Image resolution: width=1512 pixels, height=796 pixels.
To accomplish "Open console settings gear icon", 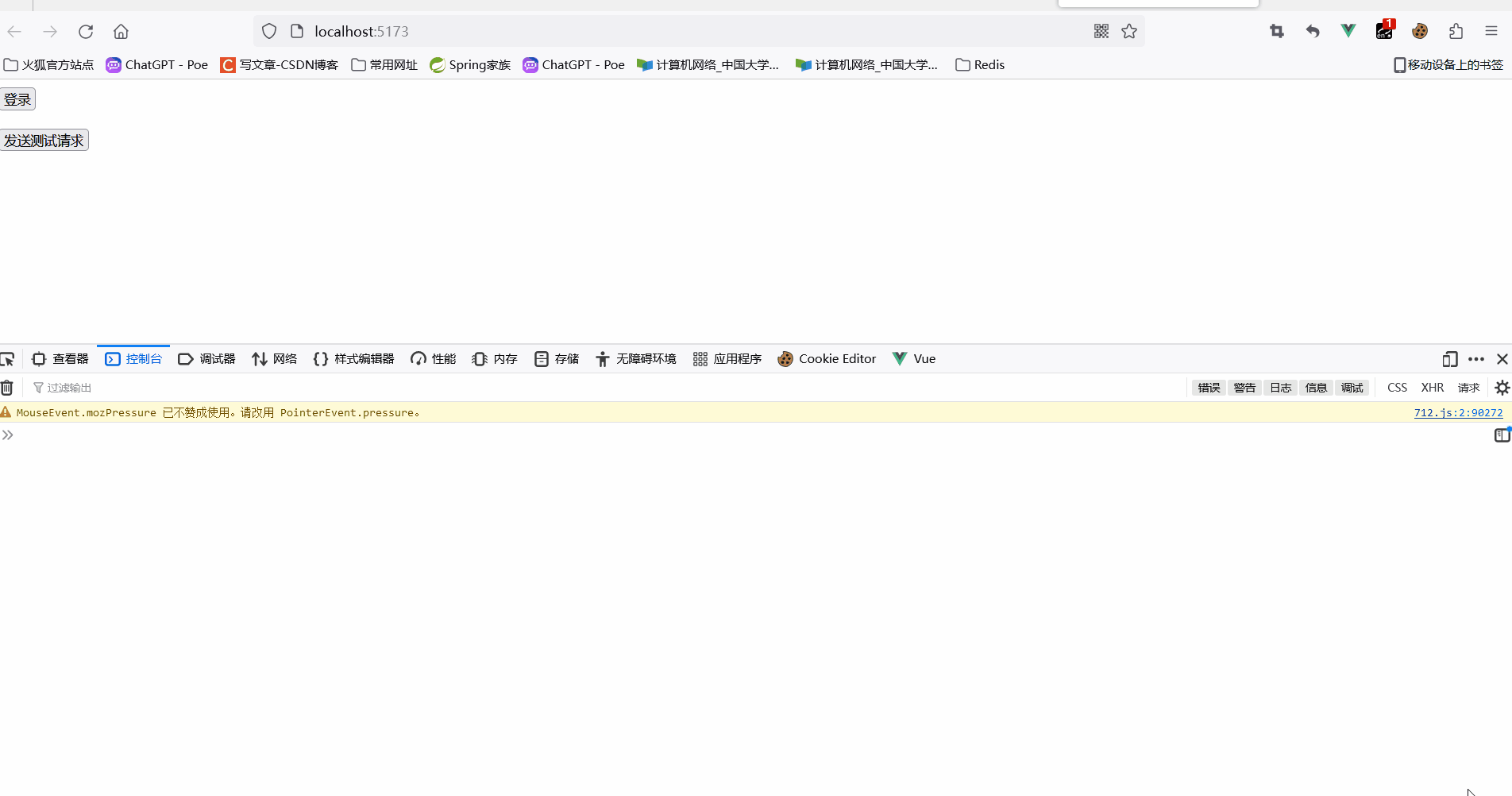I will point(1502,388).
